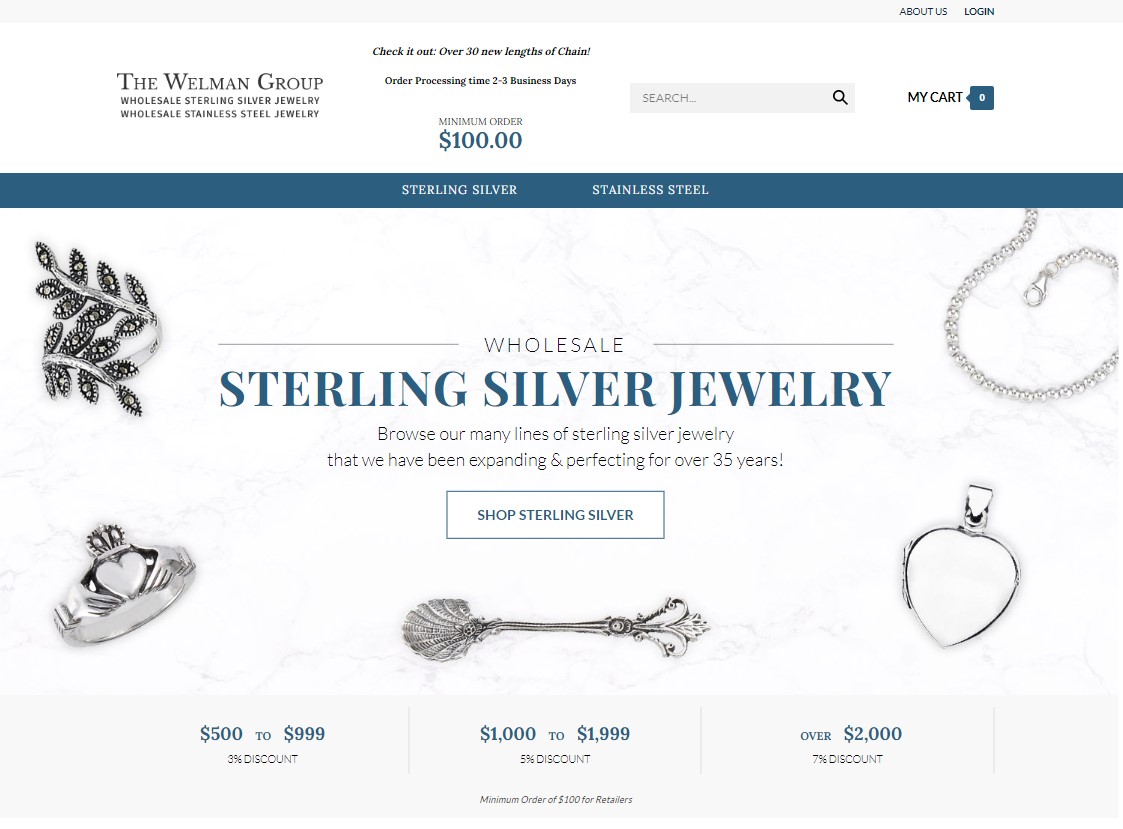1123x829 pixels.
Task: Focus the Search input field
Action: [731, 97]
